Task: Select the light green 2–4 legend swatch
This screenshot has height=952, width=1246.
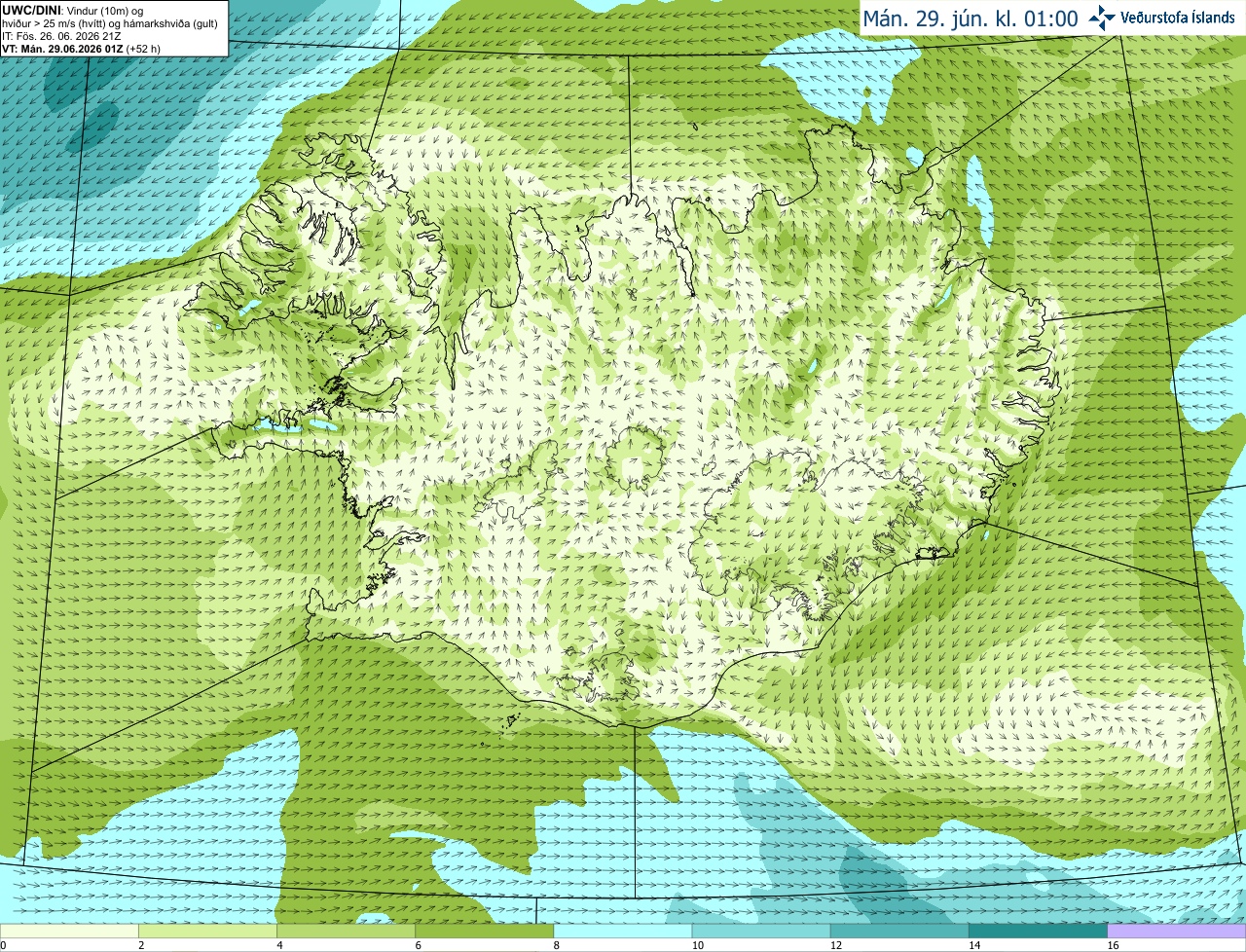Action: click(209, 932)
